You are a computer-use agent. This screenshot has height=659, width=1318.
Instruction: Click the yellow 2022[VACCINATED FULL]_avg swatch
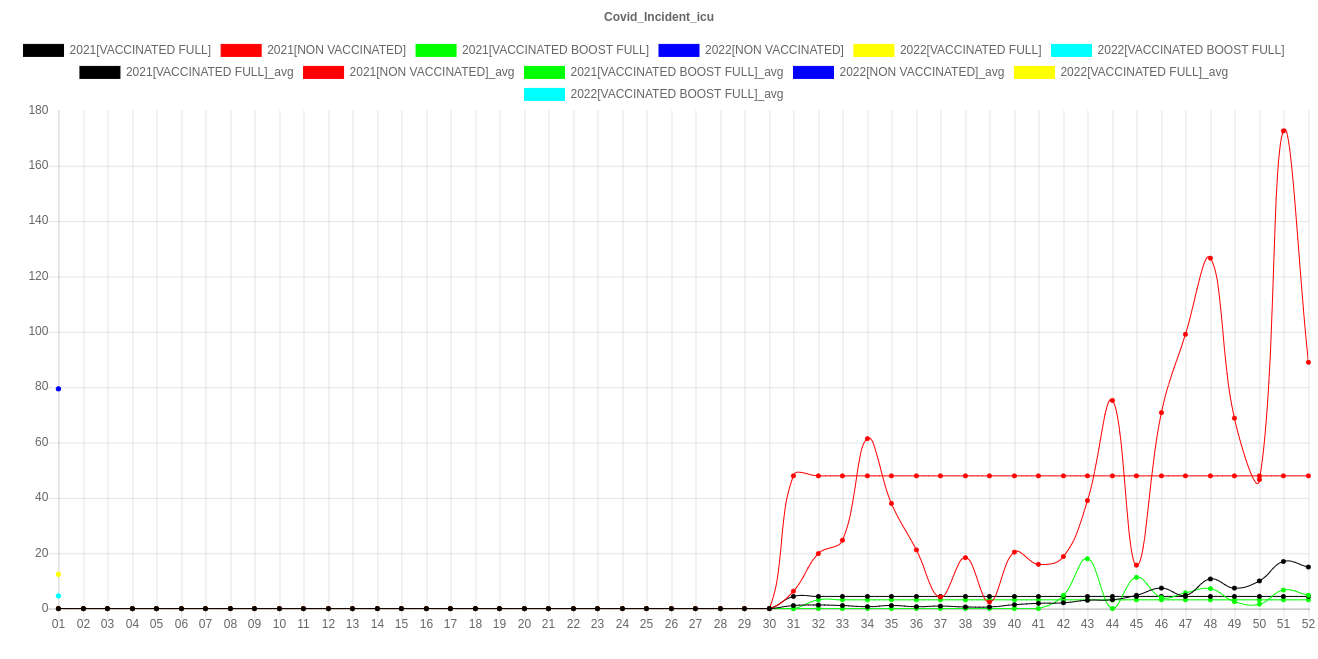point(1034,72)
